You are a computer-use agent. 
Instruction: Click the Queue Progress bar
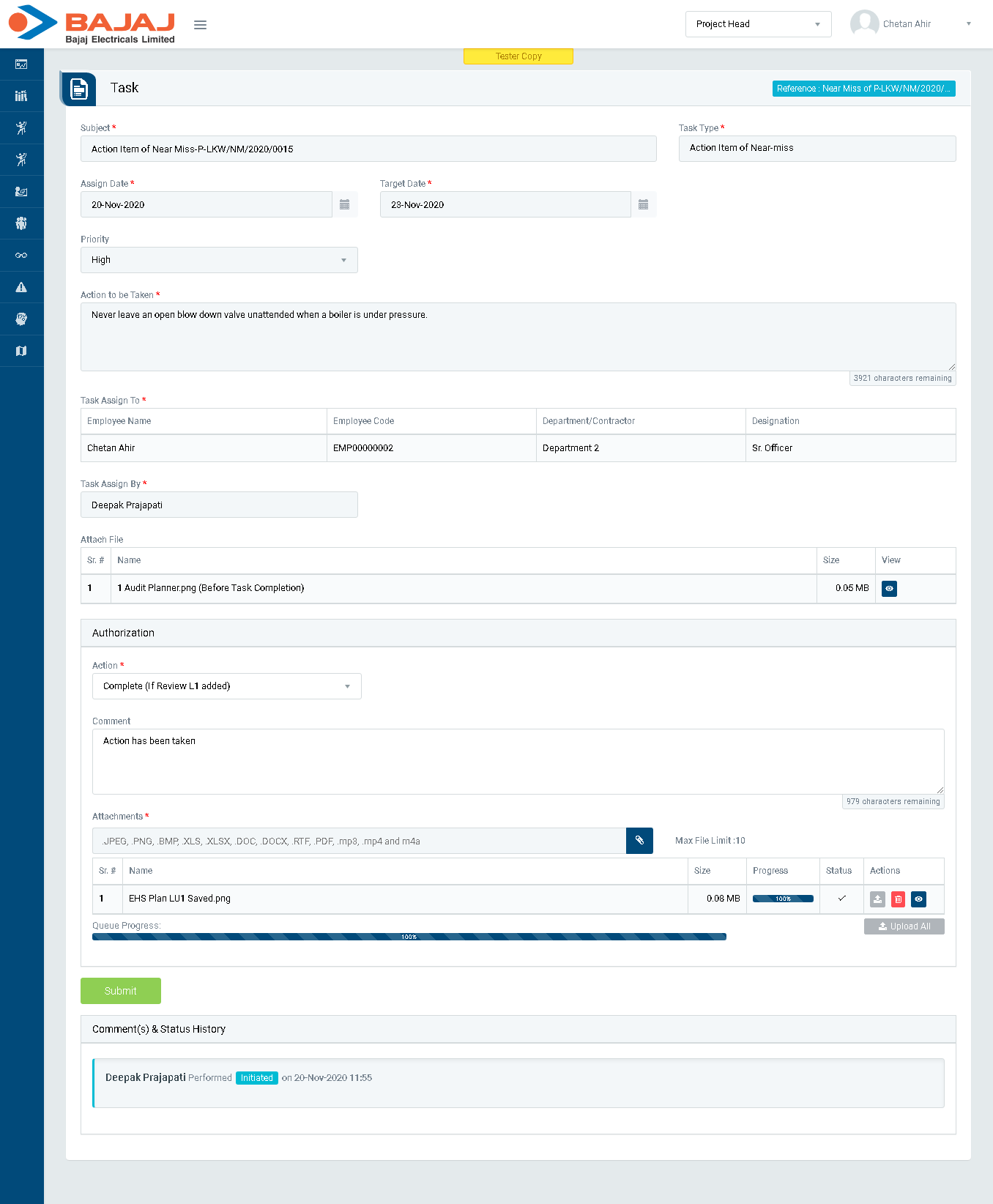pyautogui.click(x=409, y=937)
